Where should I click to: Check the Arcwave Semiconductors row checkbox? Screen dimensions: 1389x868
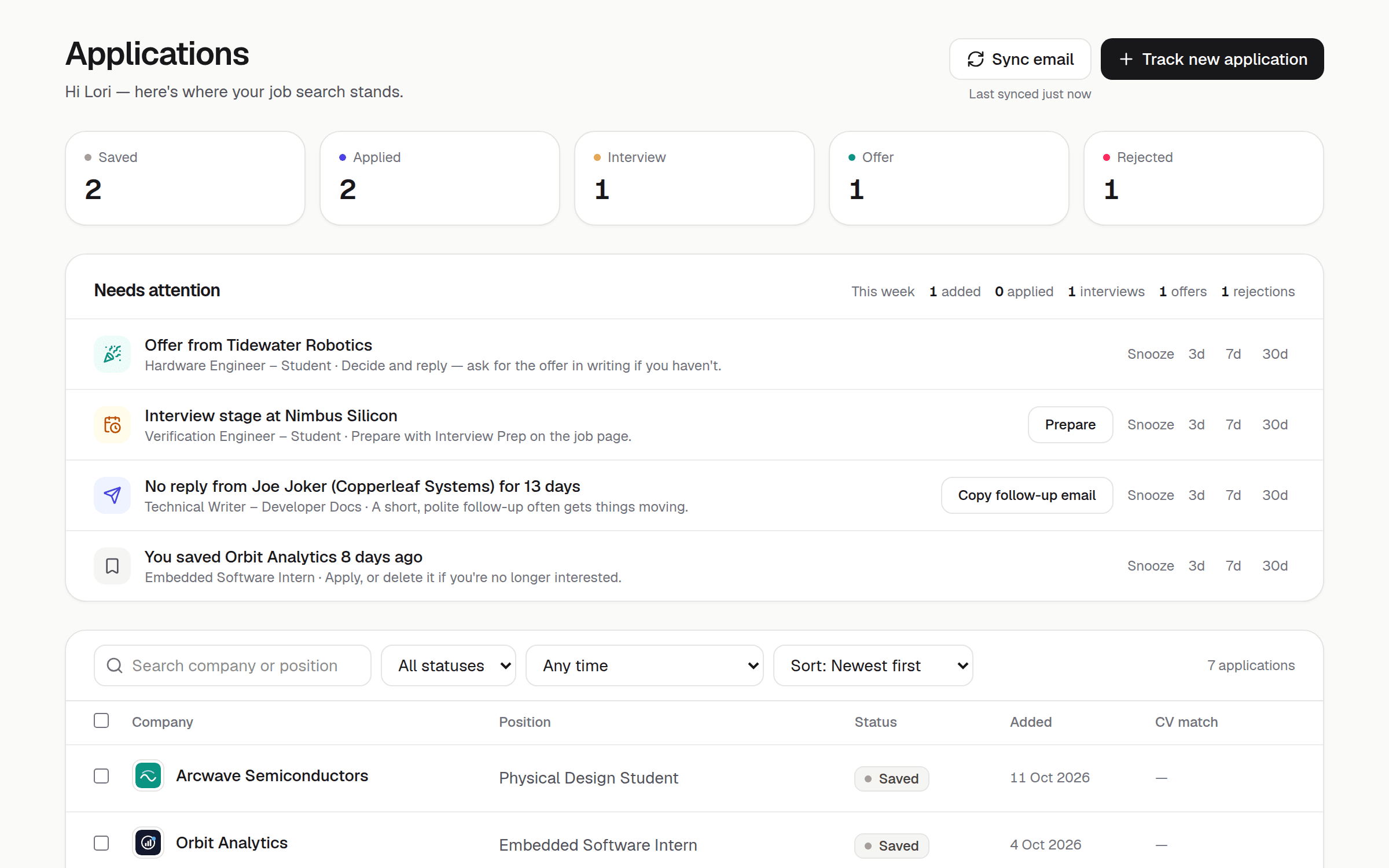point(101,776)
